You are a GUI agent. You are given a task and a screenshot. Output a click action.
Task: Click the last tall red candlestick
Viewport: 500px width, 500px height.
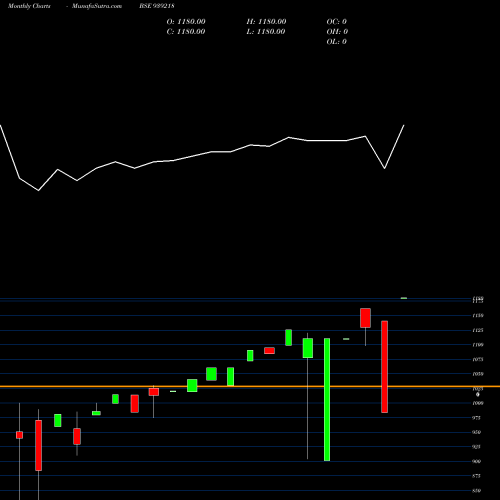[x=384, y=367]
